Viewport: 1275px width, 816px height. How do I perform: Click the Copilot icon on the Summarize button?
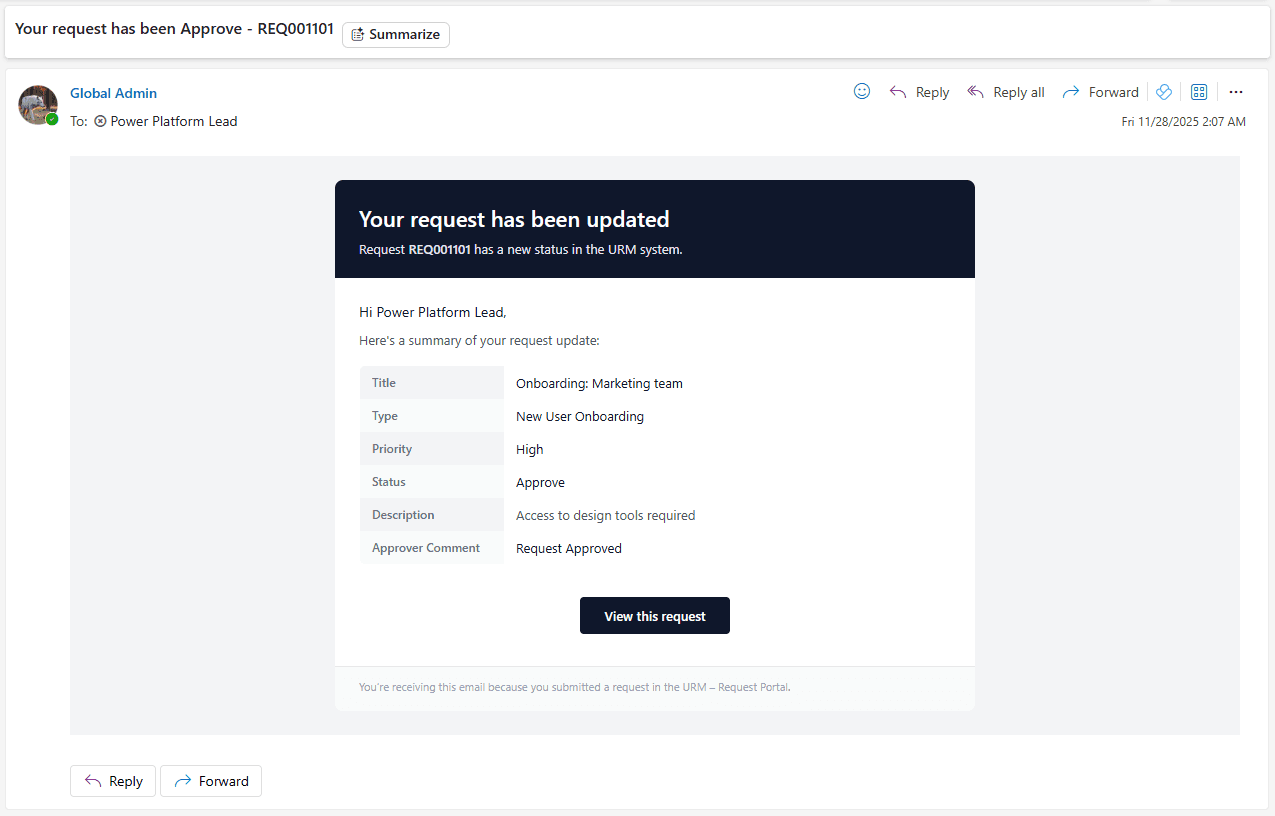356,34
